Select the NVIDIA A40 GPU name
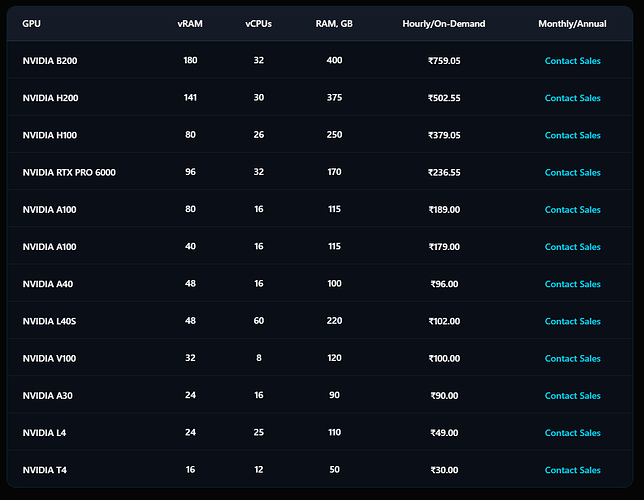The image size is (644, 500). pyautogui.click(x=48, y=284)
